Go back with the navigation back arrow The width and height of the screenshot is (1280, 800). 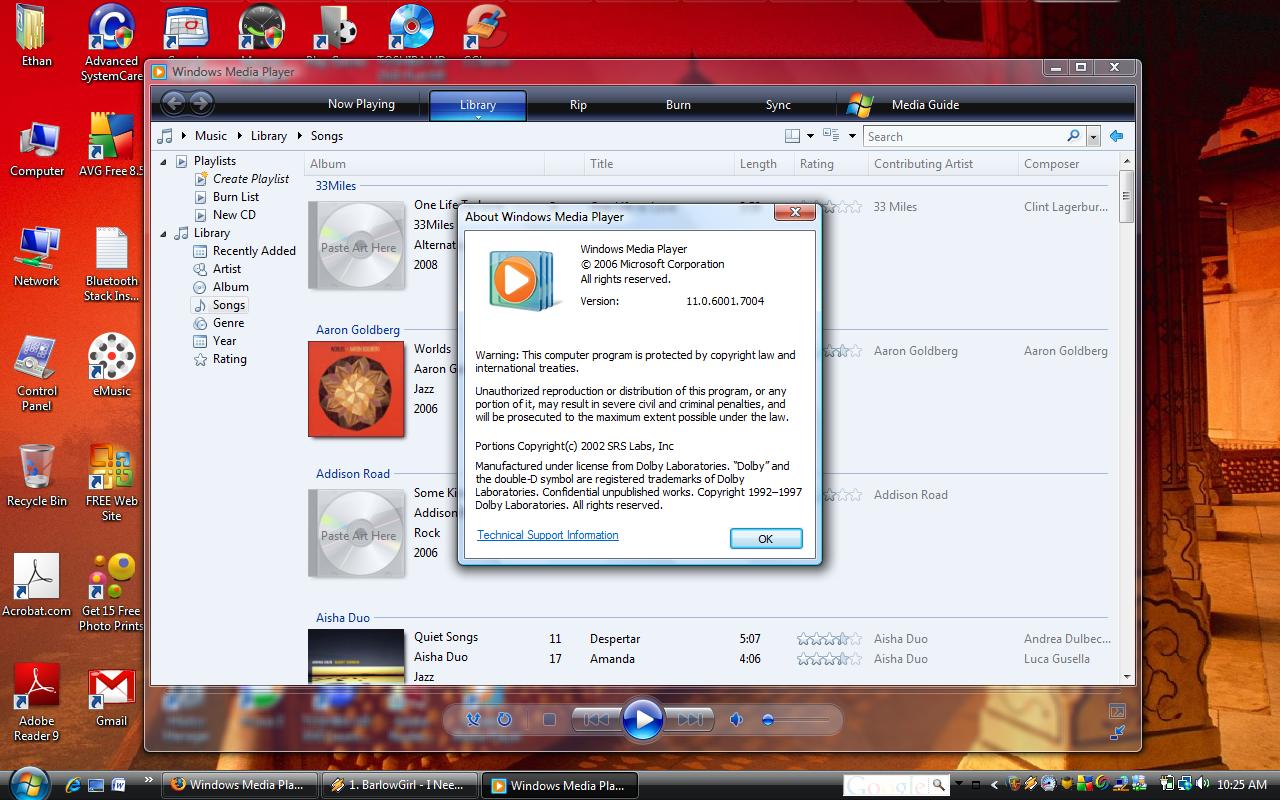click(174, 102)
